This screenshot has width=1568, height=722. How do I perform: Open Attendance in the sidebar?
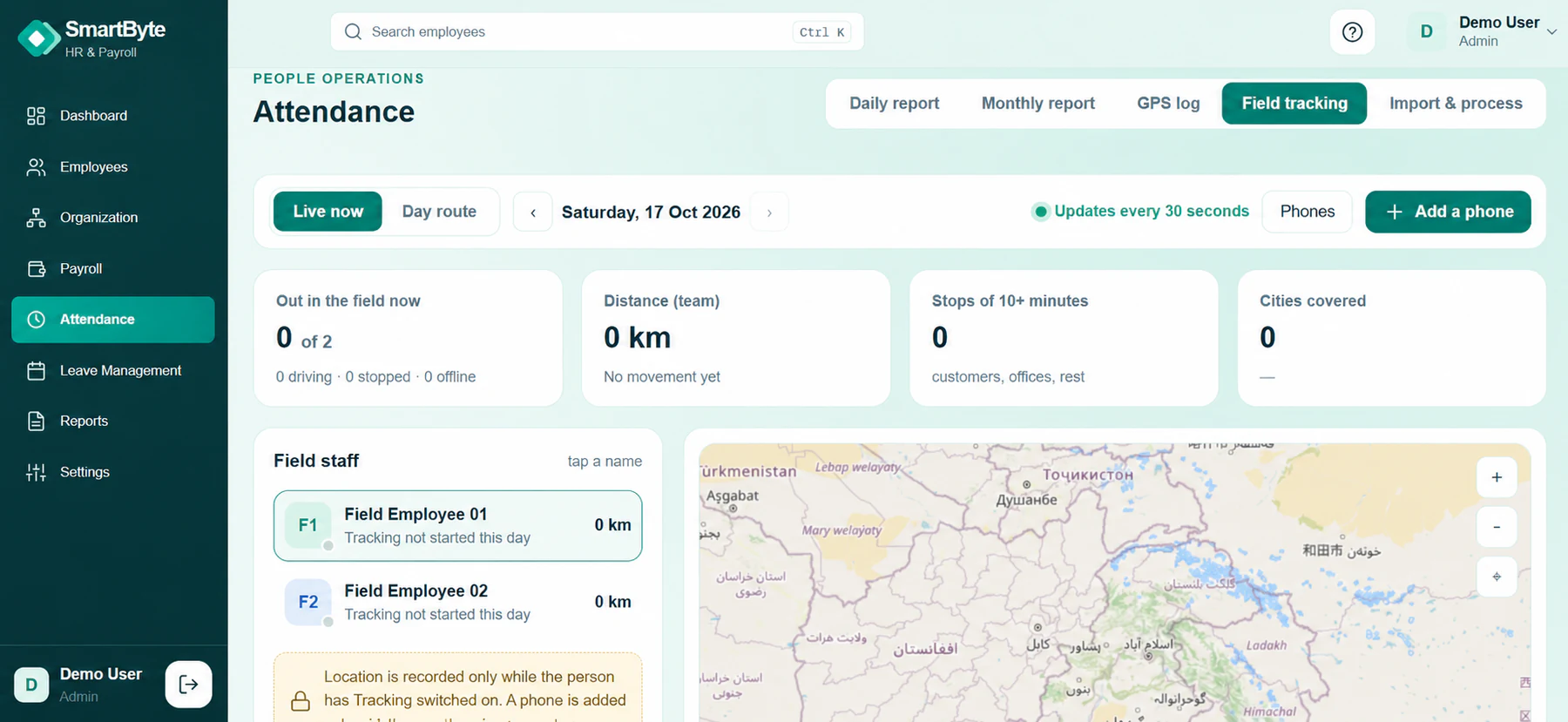tap(113, 320)
